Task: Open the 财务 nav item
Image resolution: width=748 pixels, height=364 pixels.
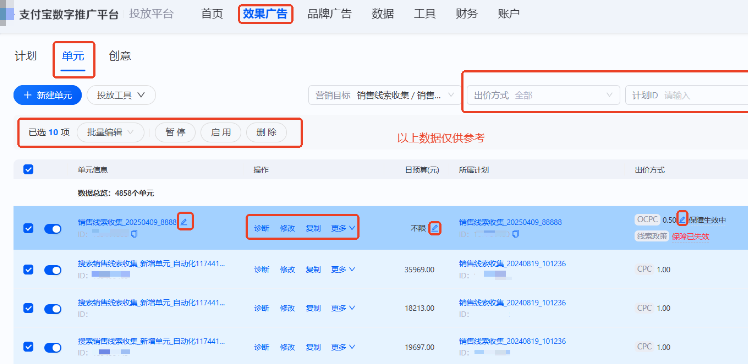Action: pos(467,14)
